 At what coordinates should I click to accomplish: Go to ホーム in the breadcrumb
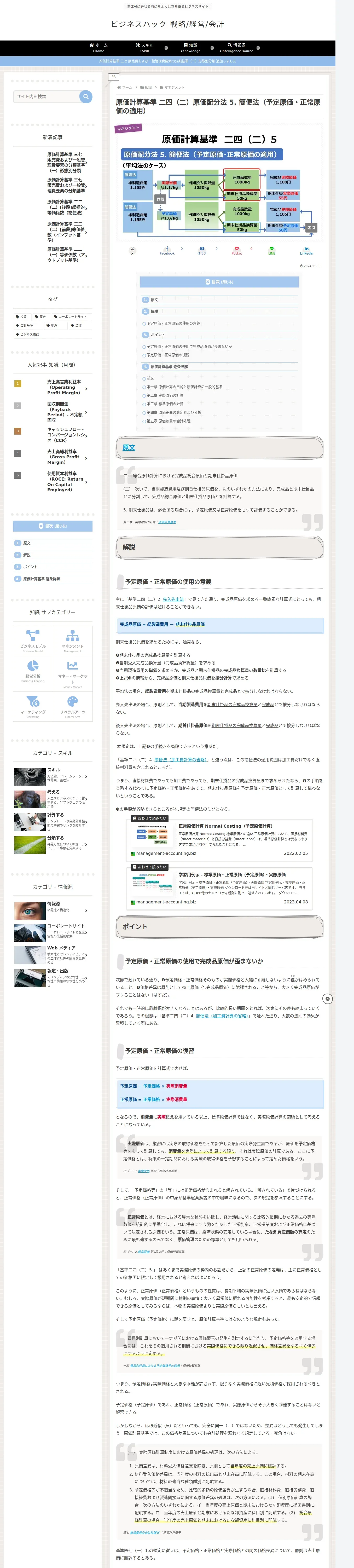(125, 88)
